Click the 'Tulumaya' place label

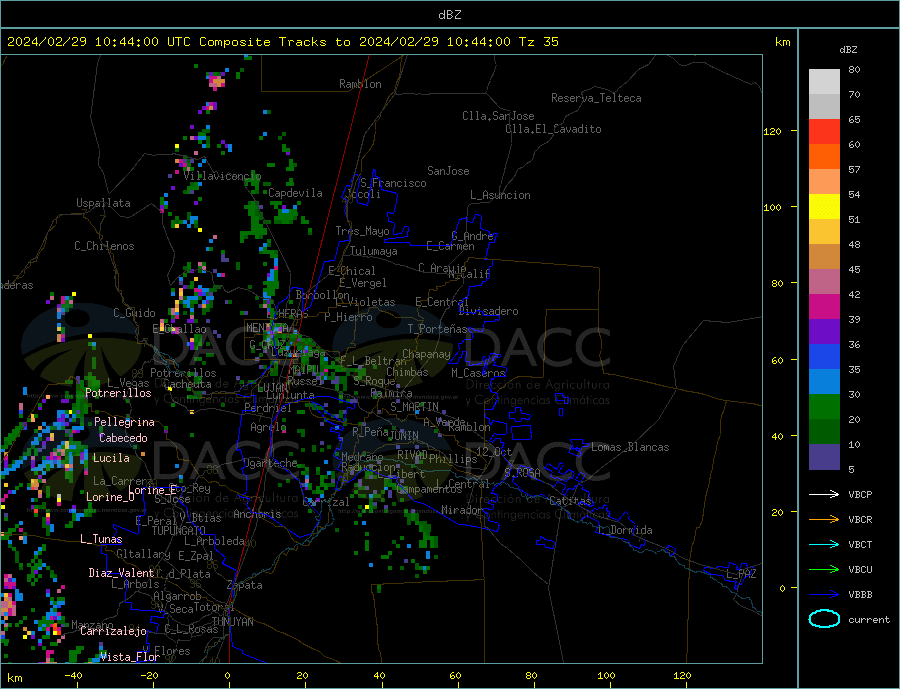[x=374, y=251]
